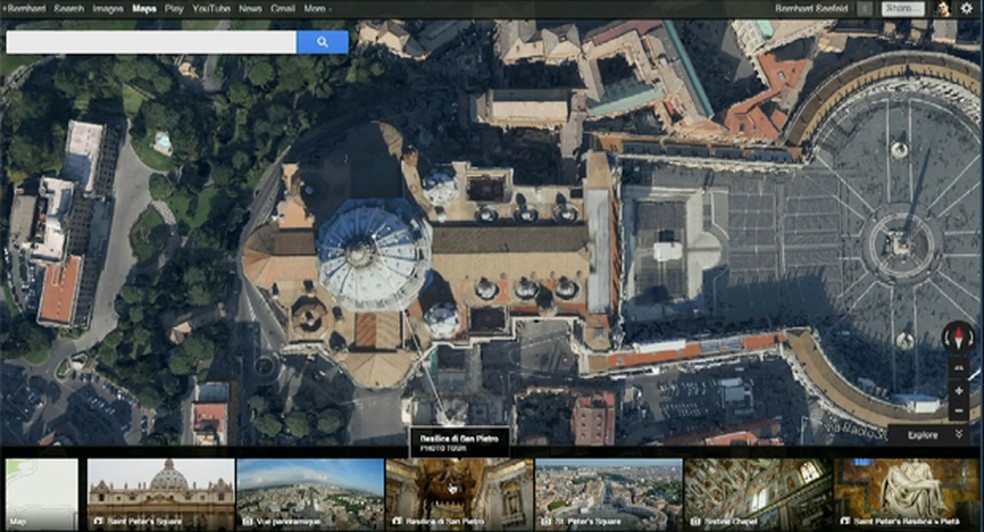Zoom out with the minus button

pos(958,411)
